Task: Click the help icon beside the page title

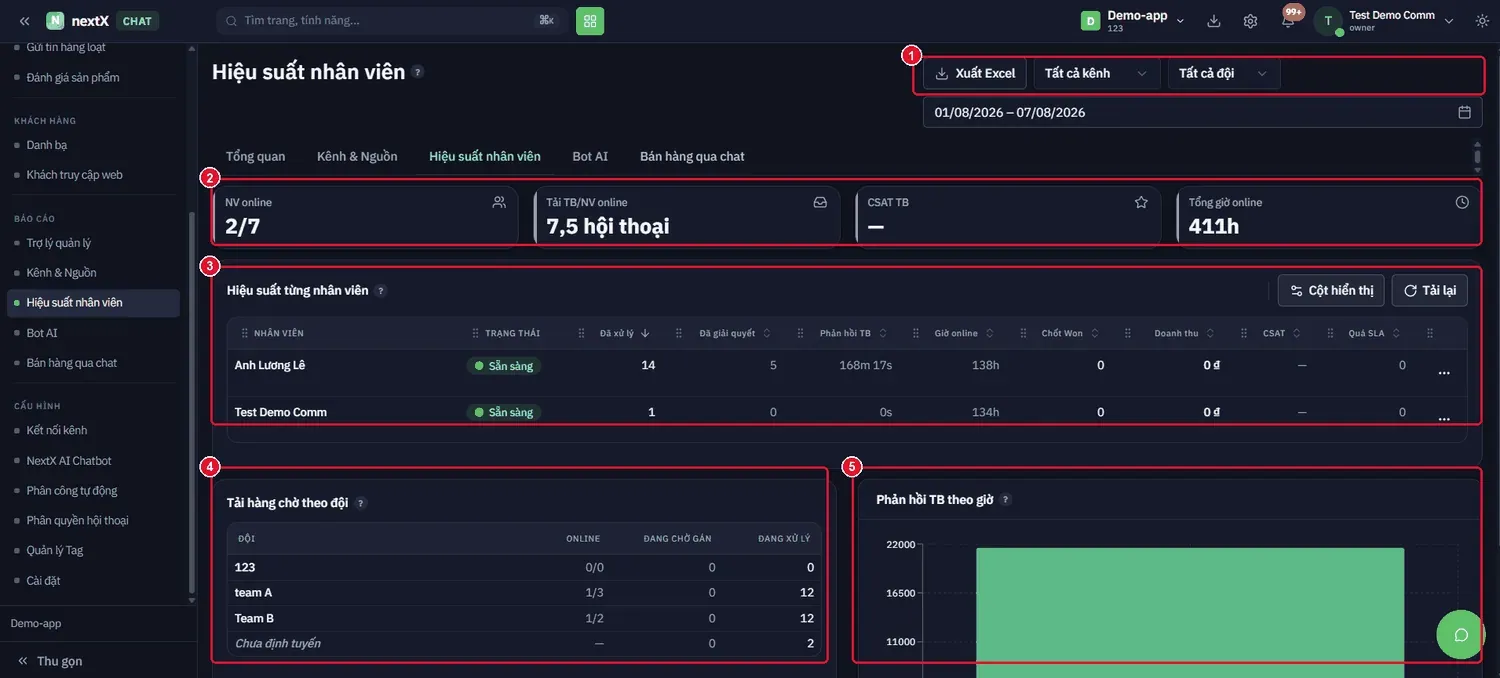Action: tap(418, 72)
